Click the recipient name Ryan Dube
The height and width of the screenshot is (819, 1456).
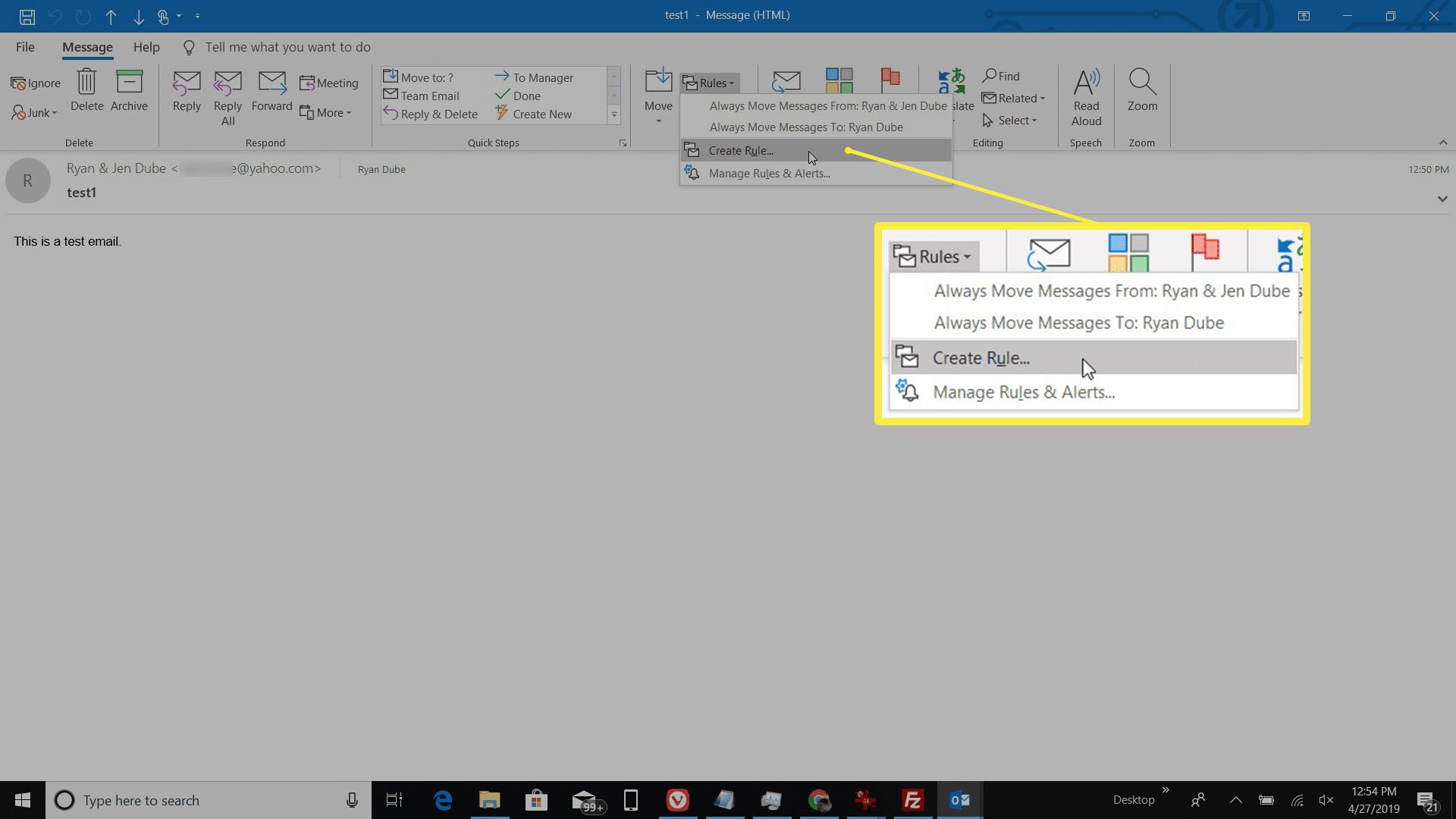pos(381,169)
